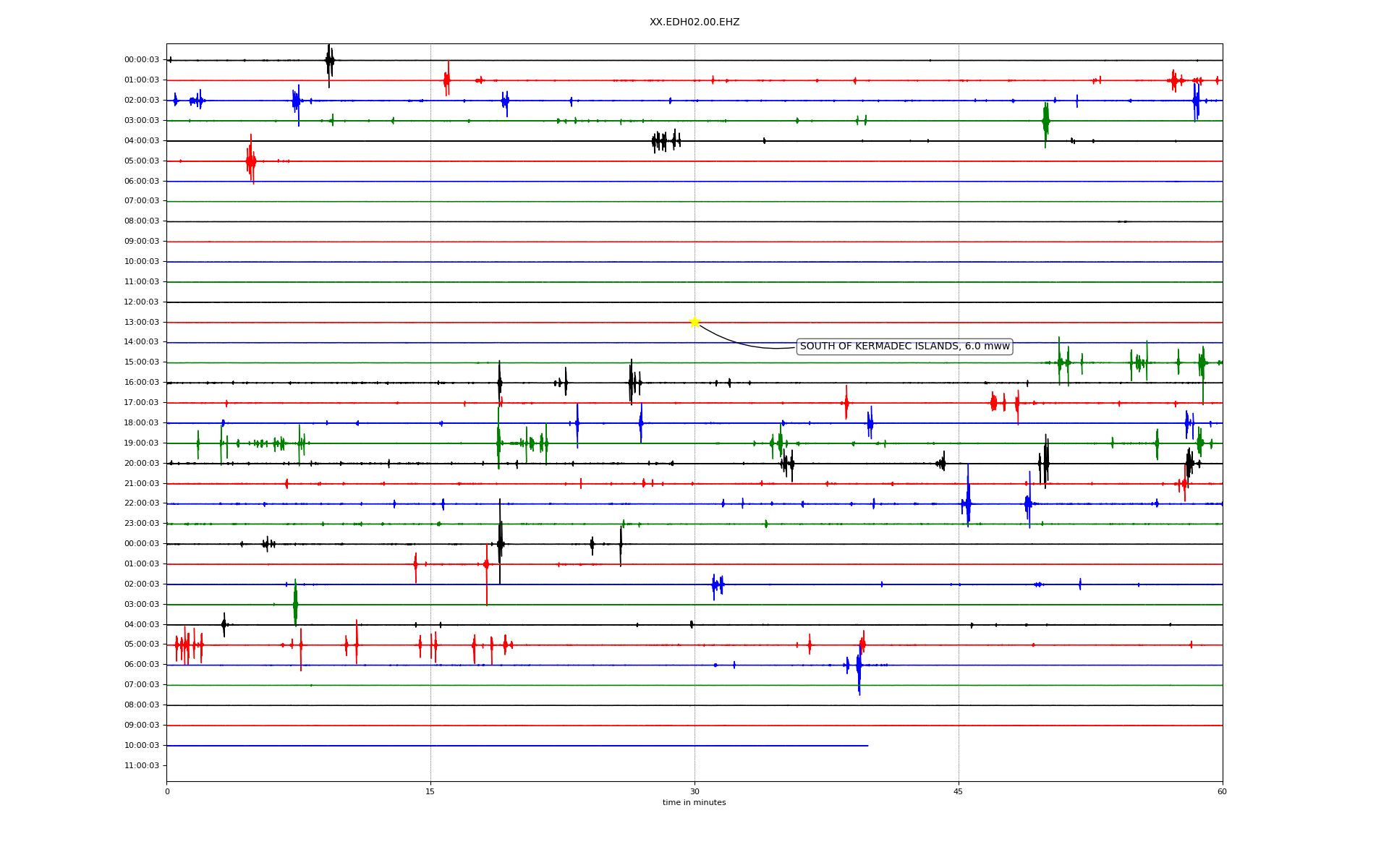Image resolution: width=1389 pixels, height=868 pixels.
Task: Click the 15:00:03 time row label
Action: [141, 362]
